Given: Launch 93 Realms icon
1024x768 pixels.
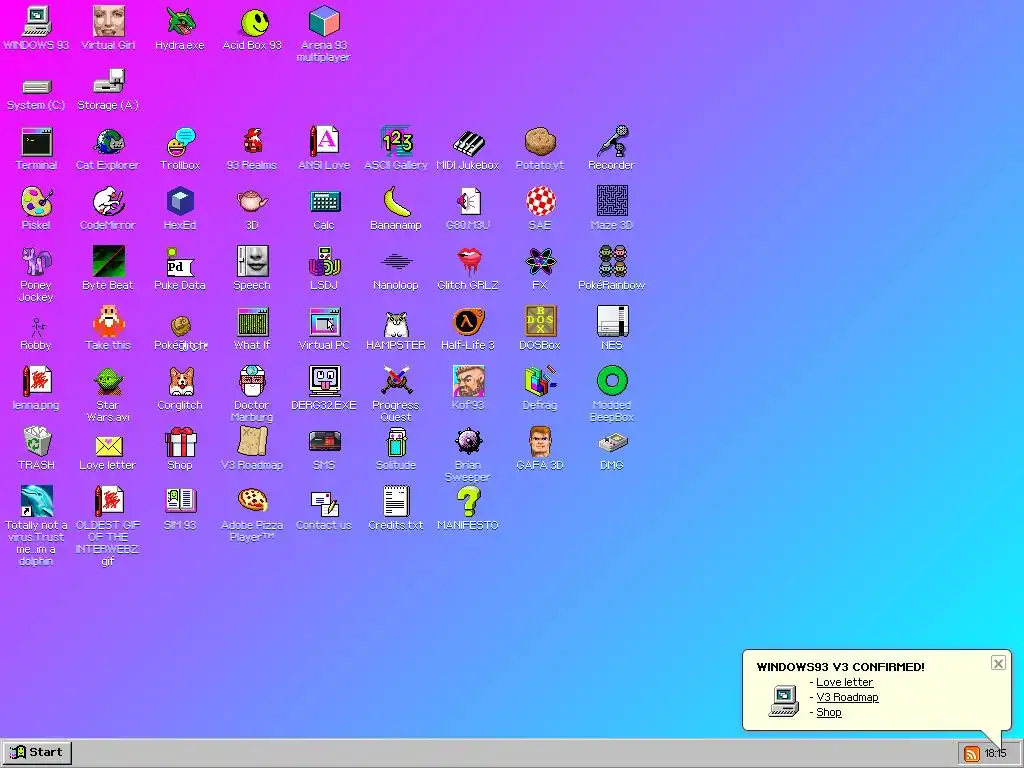Looking at the screenshot, I should point(252,142).
